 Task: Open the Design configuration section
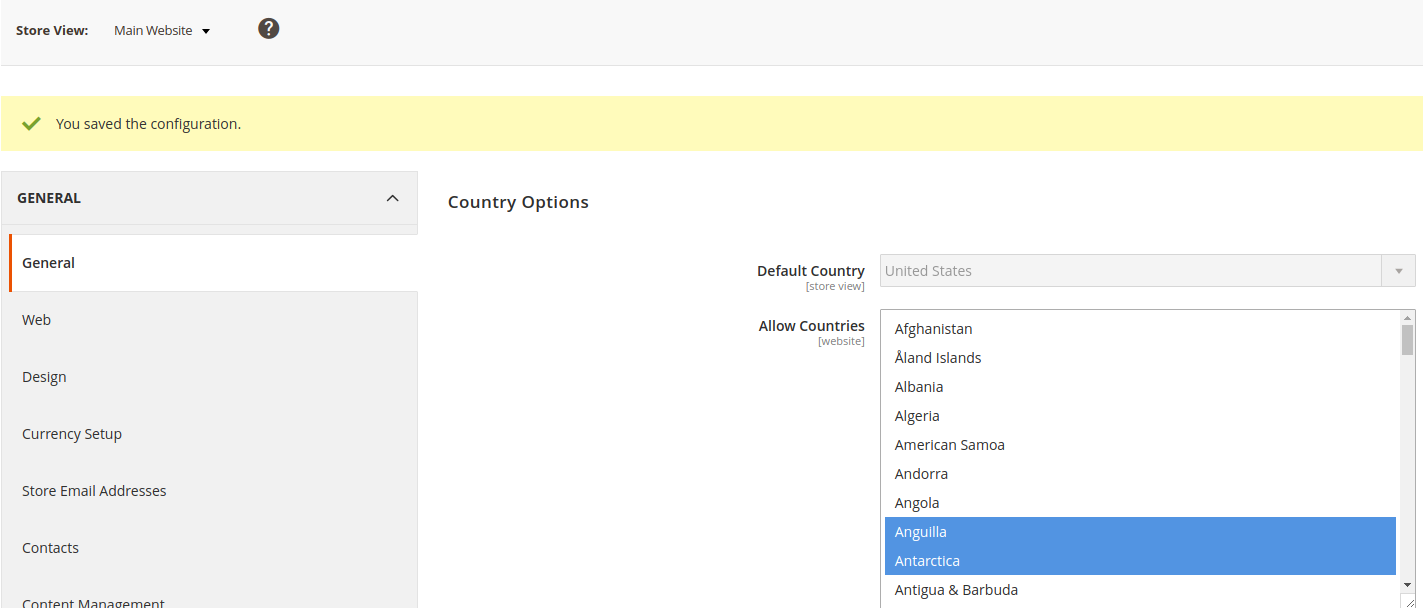pos(44,376)
